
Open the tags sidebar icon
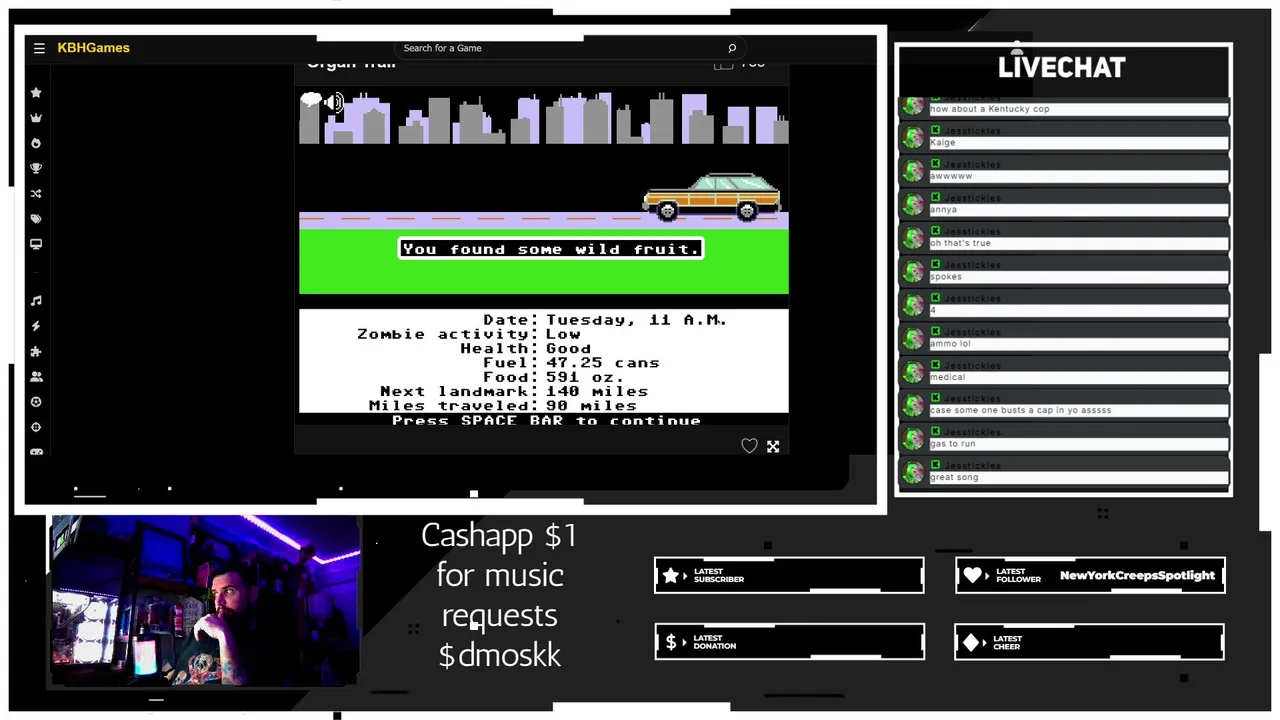coord(36,219)
